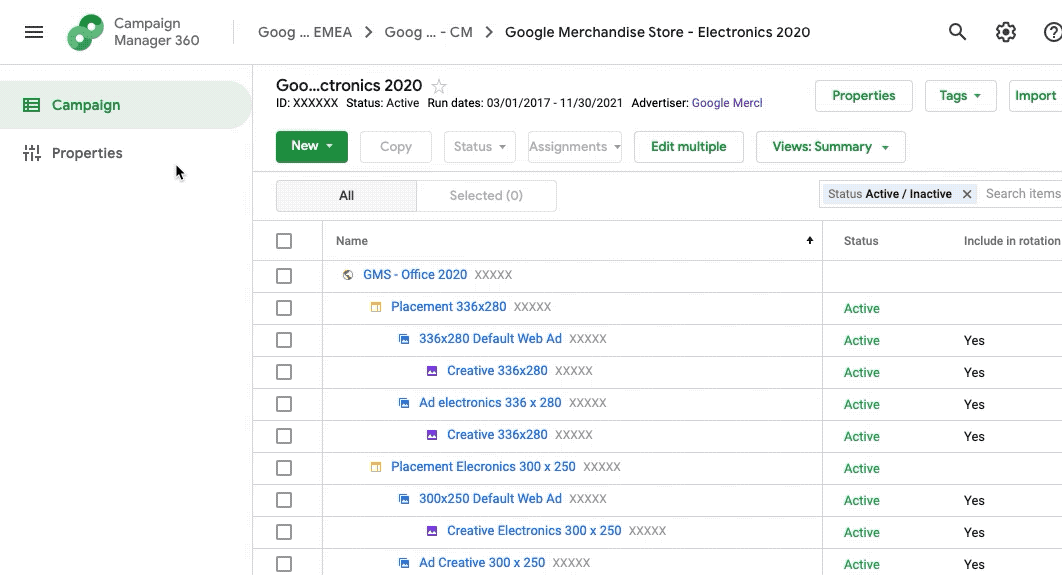Remove the Status Active / Inactive filter chip
This screenshot has height=575, width=1062.
click(x=967, y=194)
